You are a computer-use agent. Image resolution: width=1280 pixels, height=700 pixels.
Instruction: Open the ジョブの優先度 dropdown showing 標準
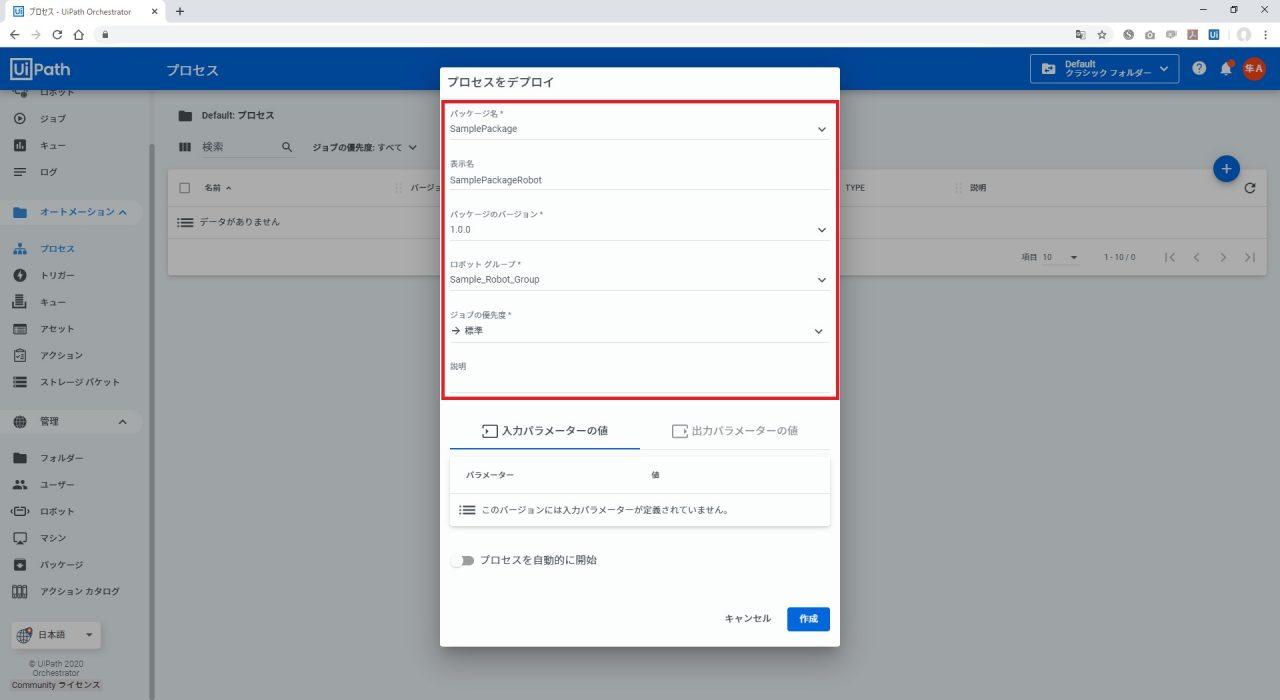coord(638,331)
